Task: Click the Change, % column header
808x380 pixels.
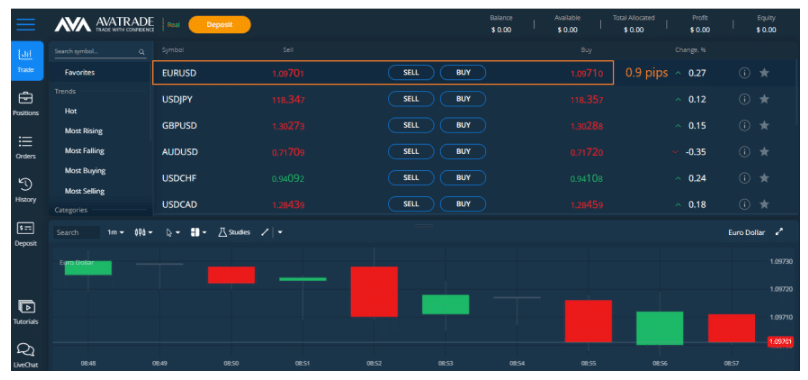Action: pyautogui.click(x=691, y=50)
